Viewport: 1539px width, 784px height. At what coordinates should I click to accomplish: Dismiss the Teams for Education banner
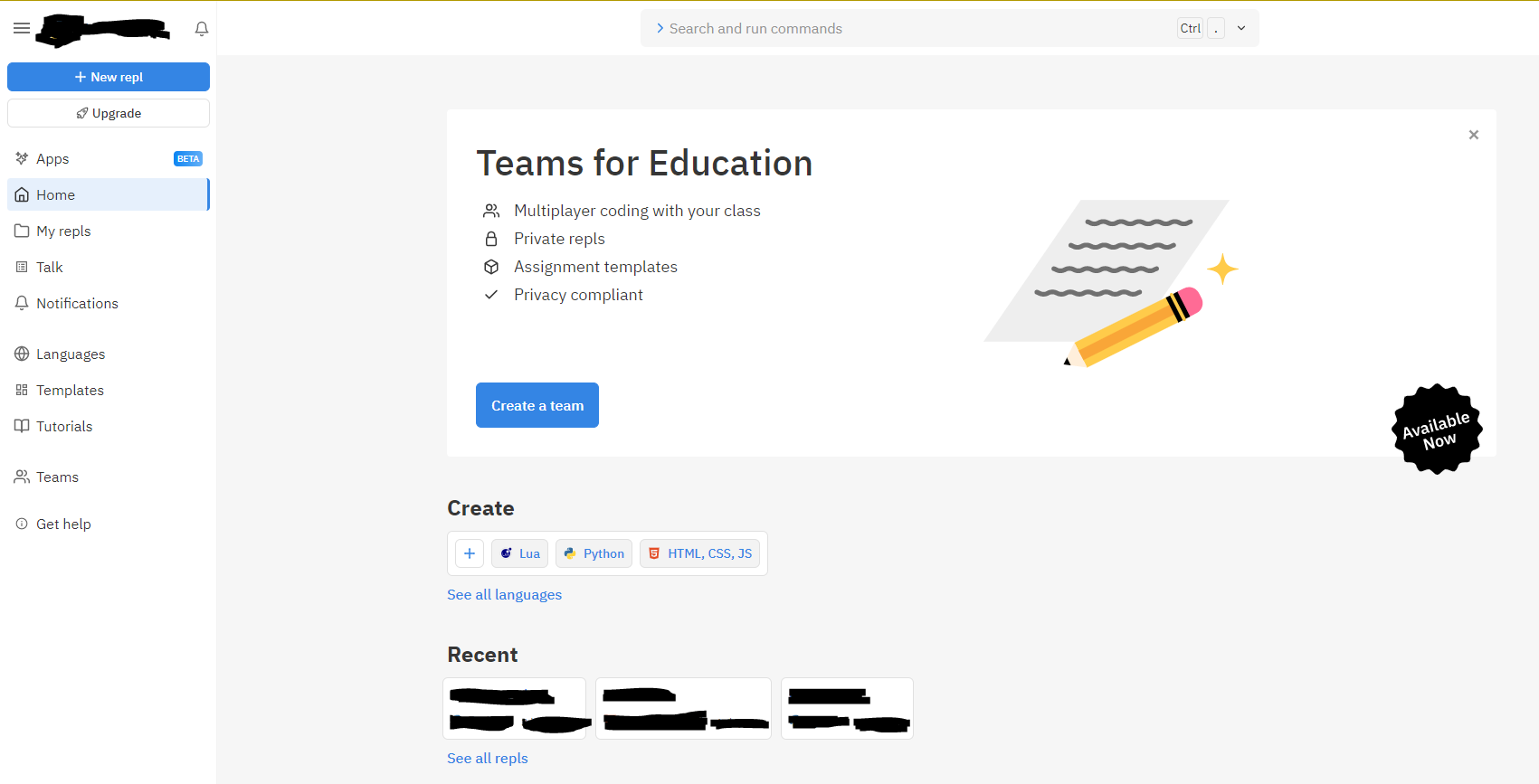1474,135
